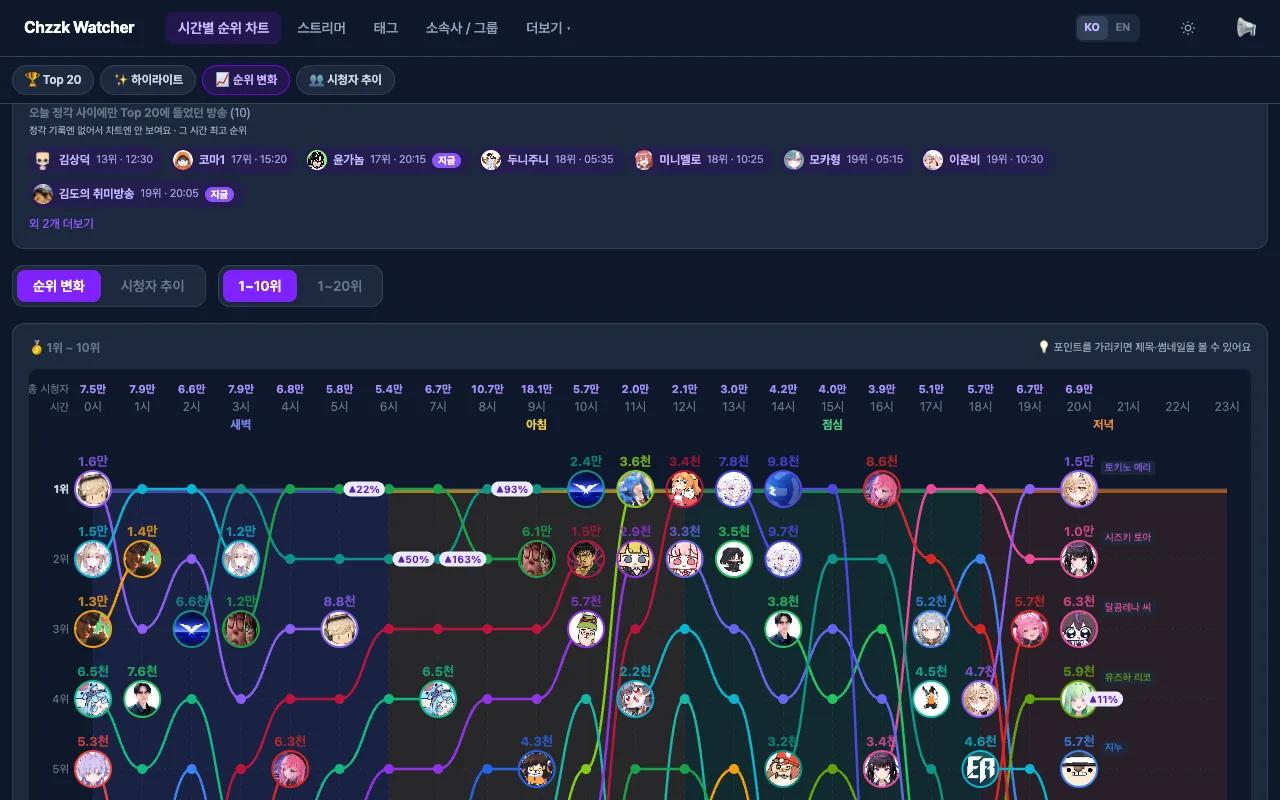Select the 순위 변화 pill in sub-navigation
This screenshot has height=800, width=1280.
tap(246, 80)
